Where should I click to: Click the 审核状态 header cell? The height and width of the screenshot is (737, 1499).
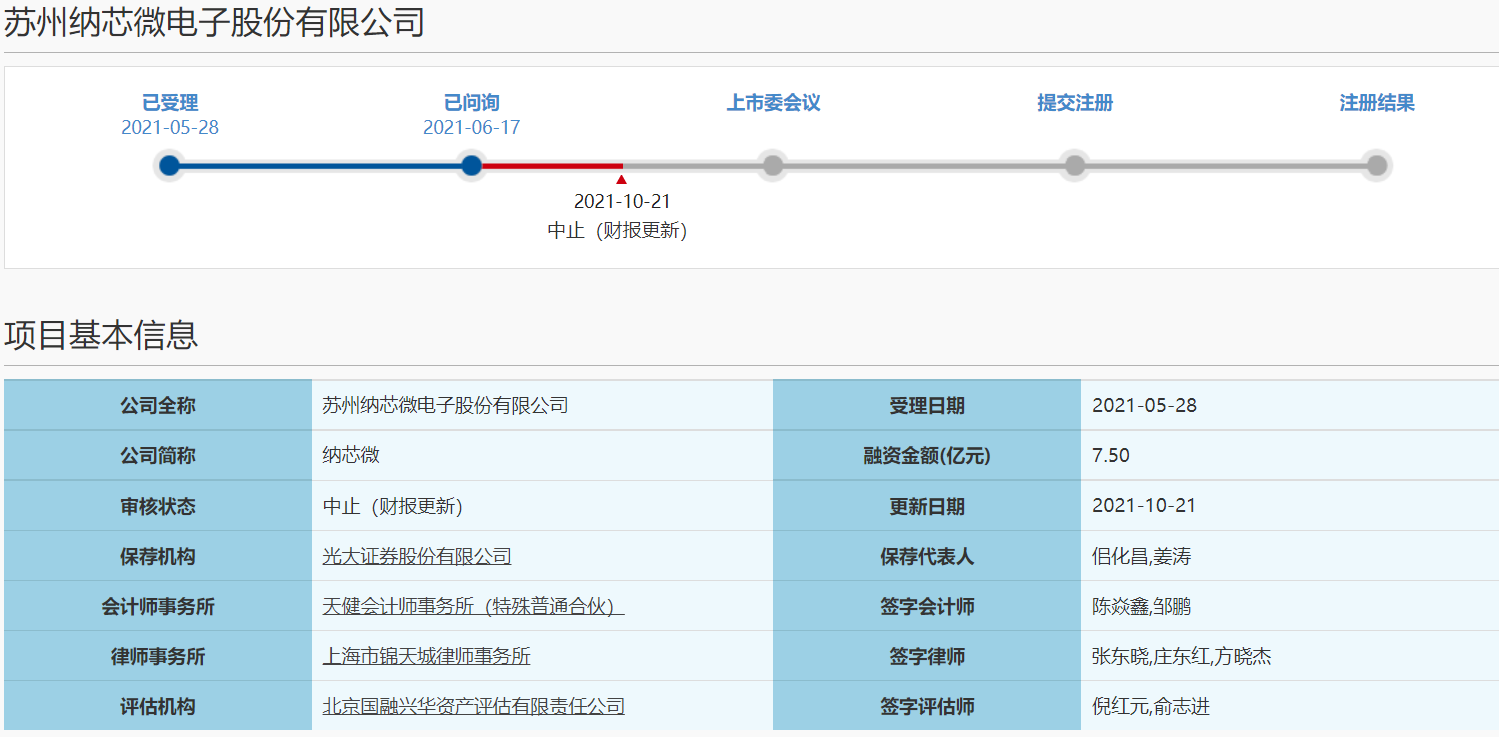tap(158, 506)
